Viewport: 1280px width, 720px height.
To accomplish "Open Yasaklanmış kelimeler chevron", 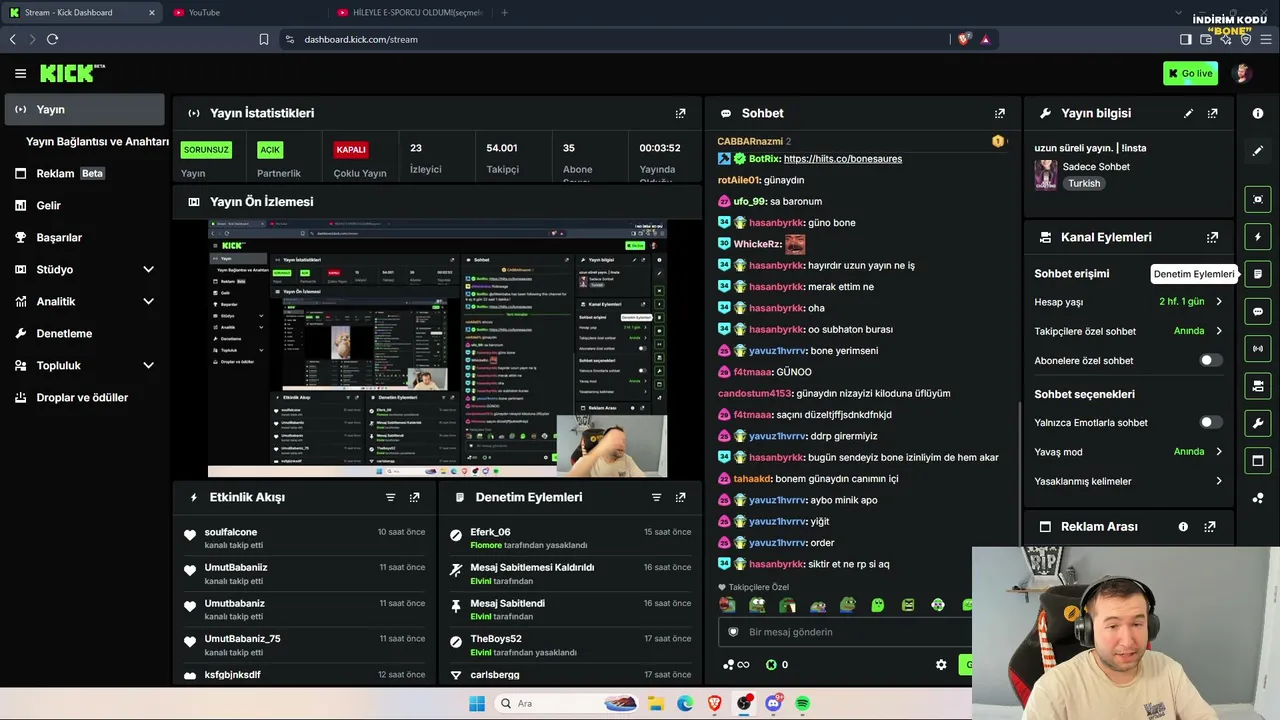I will point(1219,481).
